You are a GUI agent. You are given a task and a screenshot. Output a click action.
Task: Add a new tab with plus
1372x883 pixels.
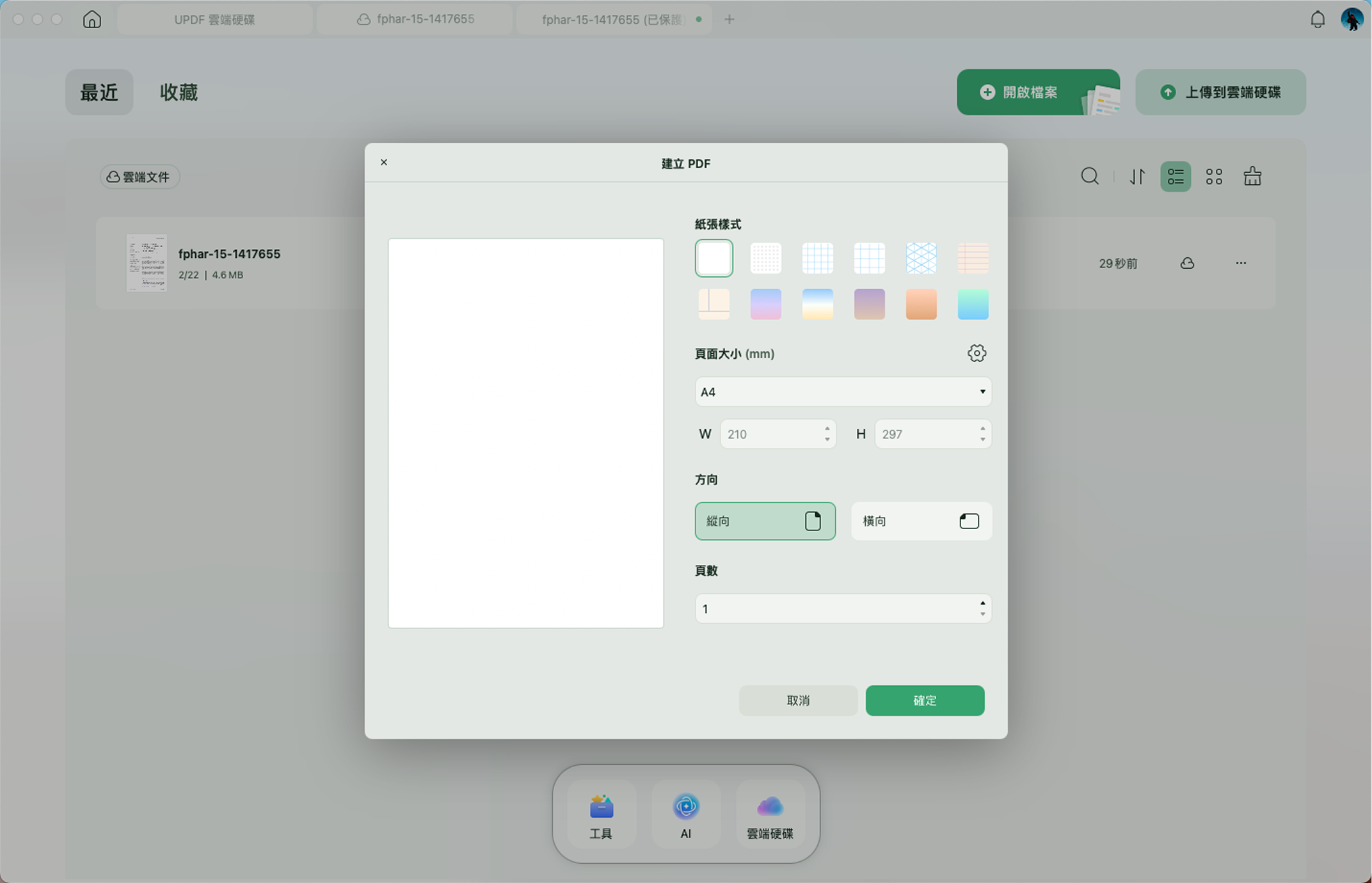coord(729,19)
